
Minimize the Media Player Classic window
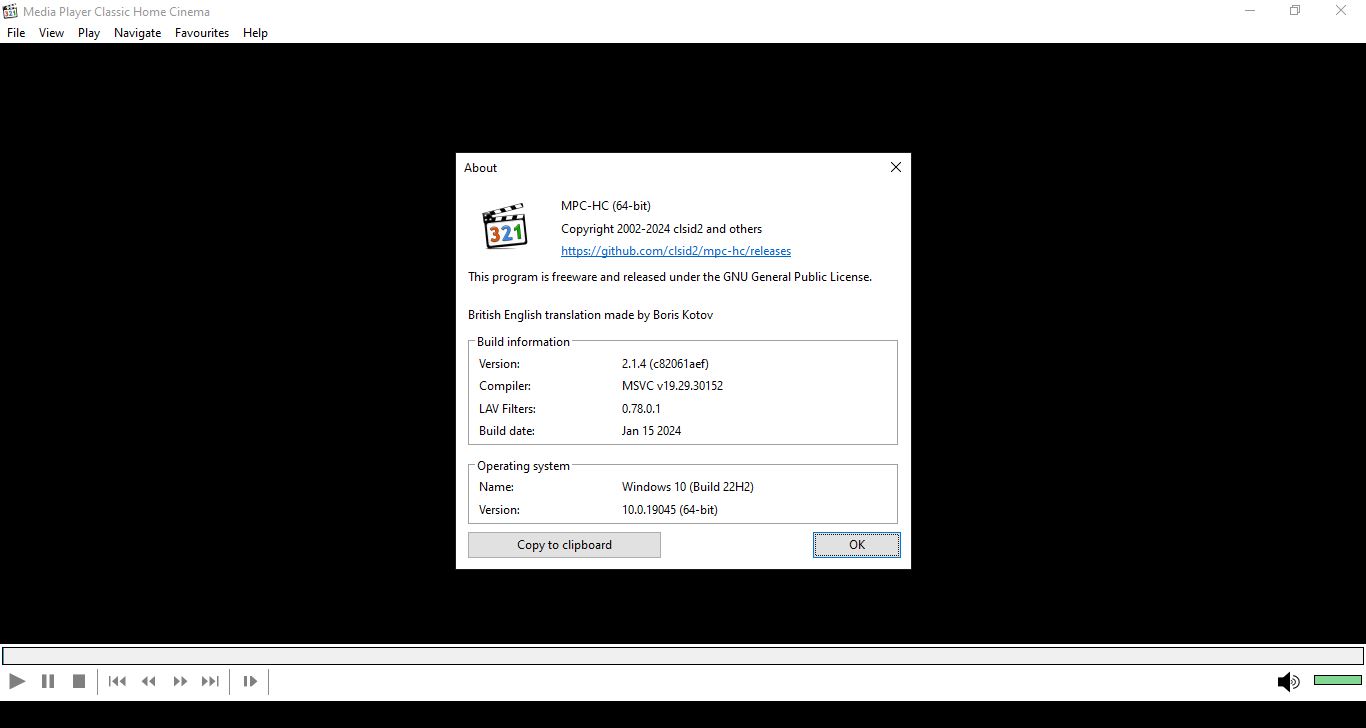1250,11
